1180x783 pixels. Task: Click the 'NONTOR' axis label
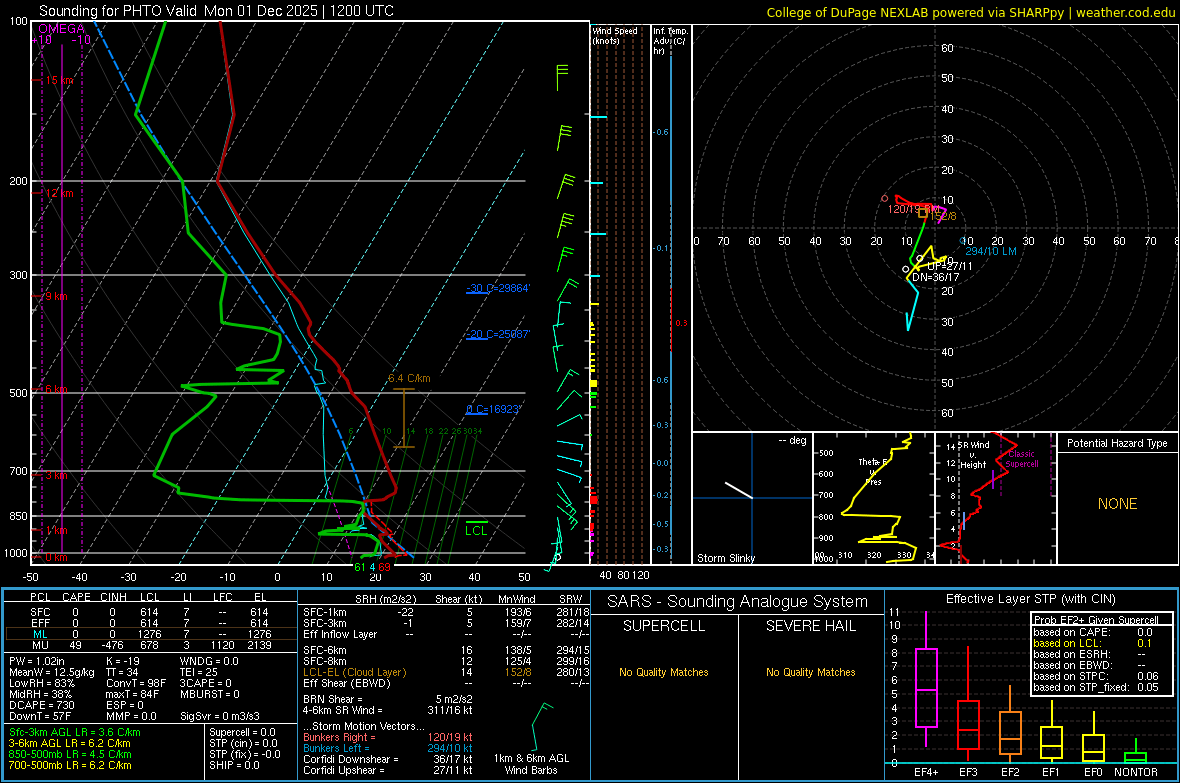point(1136,772)
